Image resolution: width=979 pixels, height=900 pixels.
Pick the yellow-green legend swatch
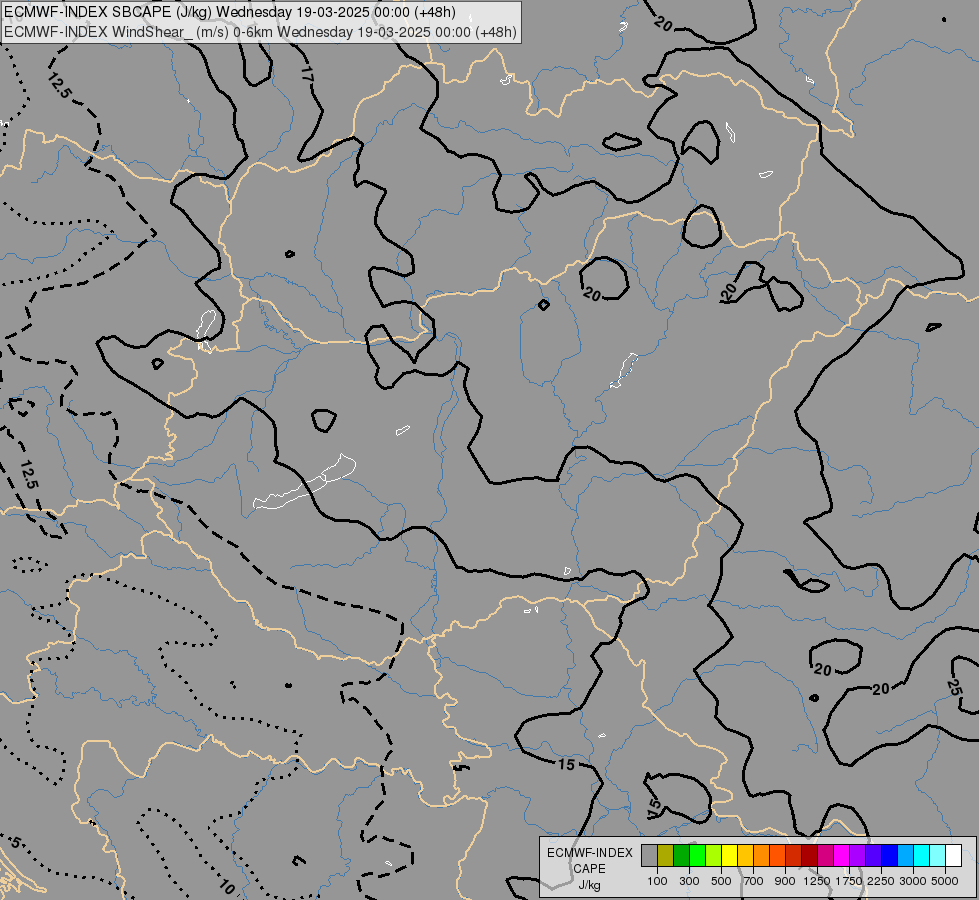(714, 856)
